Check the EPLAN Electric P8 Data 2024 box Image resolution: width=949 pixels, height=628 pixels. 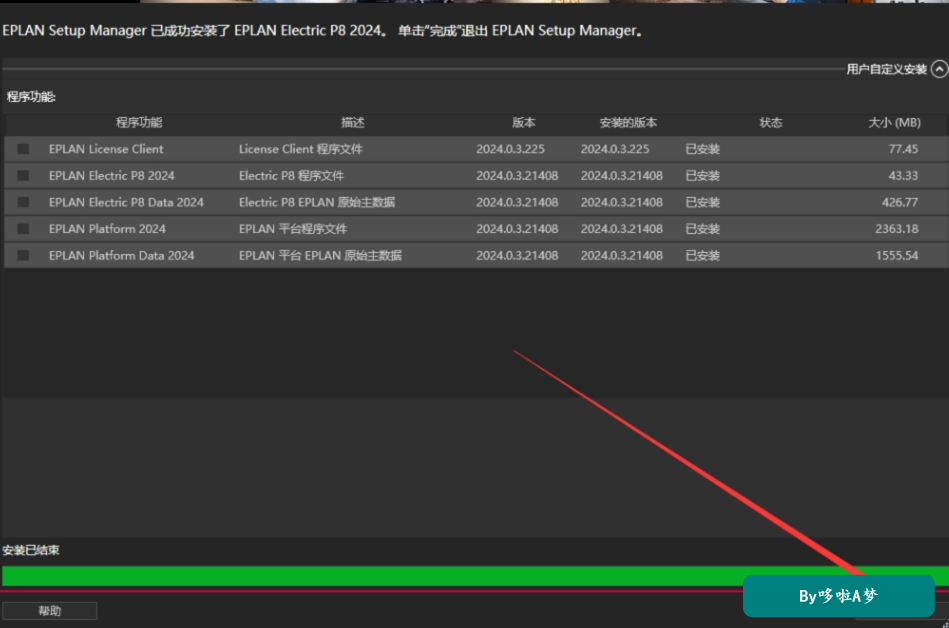pyautogui.click(x=23, y=202)
